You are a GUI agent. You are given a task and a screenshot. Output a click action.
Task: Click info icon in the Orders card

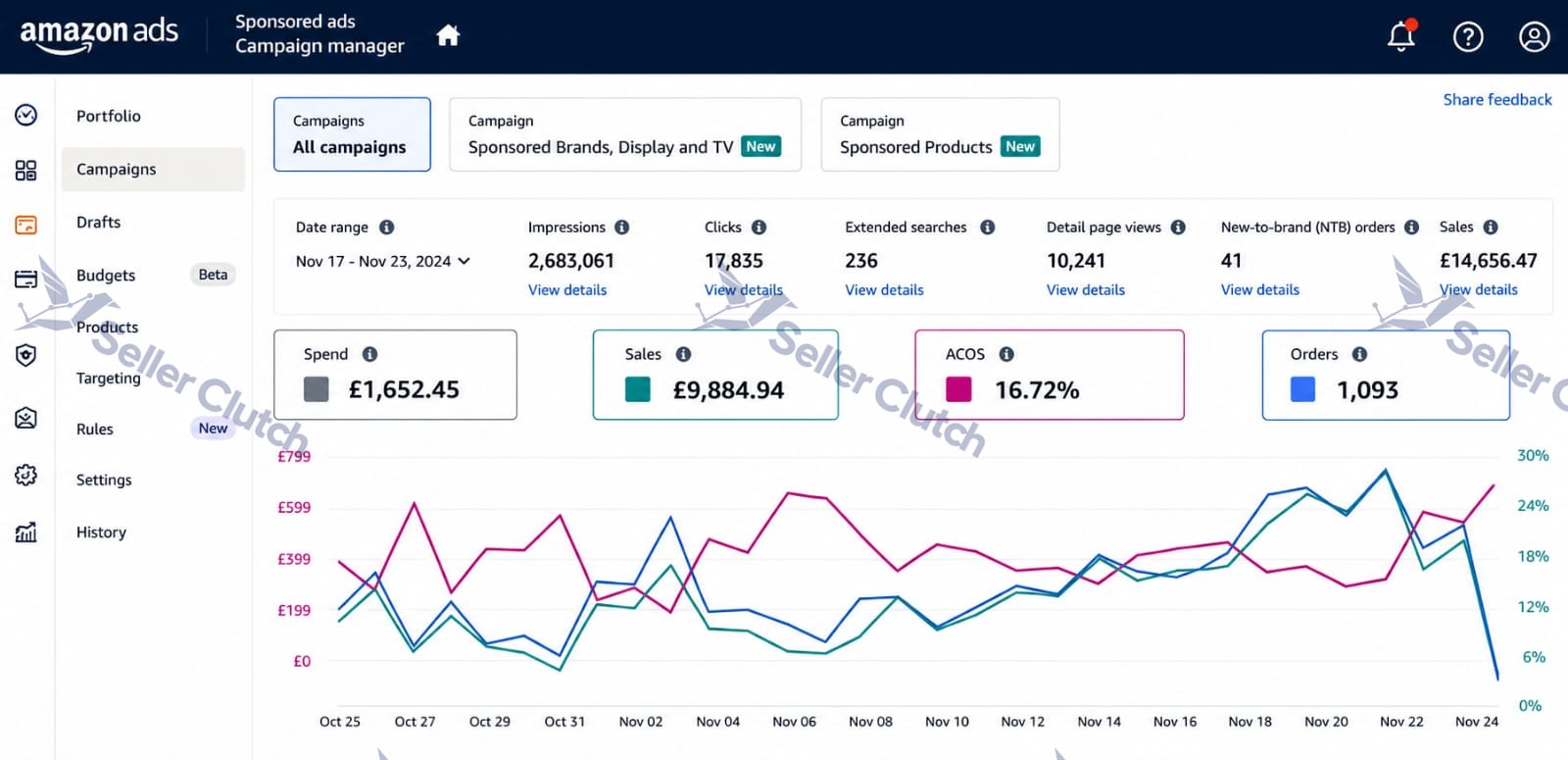tap(1360, 354)
